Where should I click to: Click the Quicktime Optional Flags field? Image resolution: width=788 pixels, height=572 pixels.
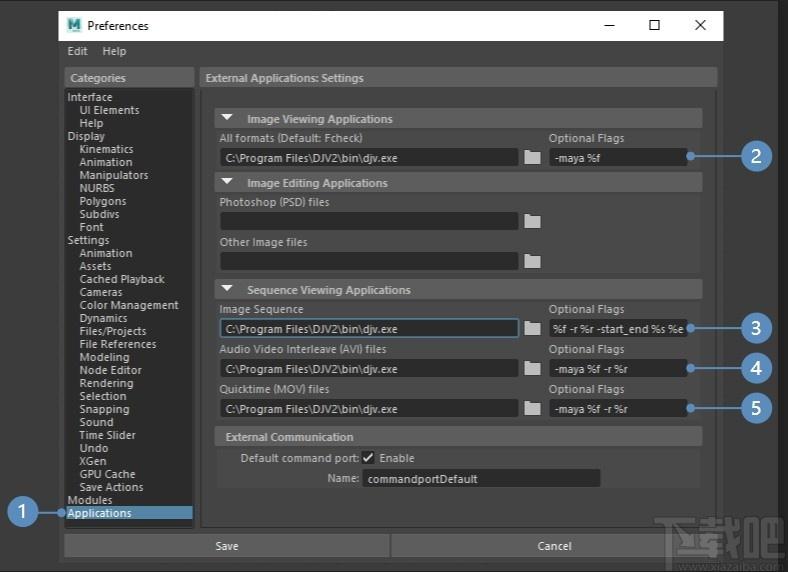point(618,409)
